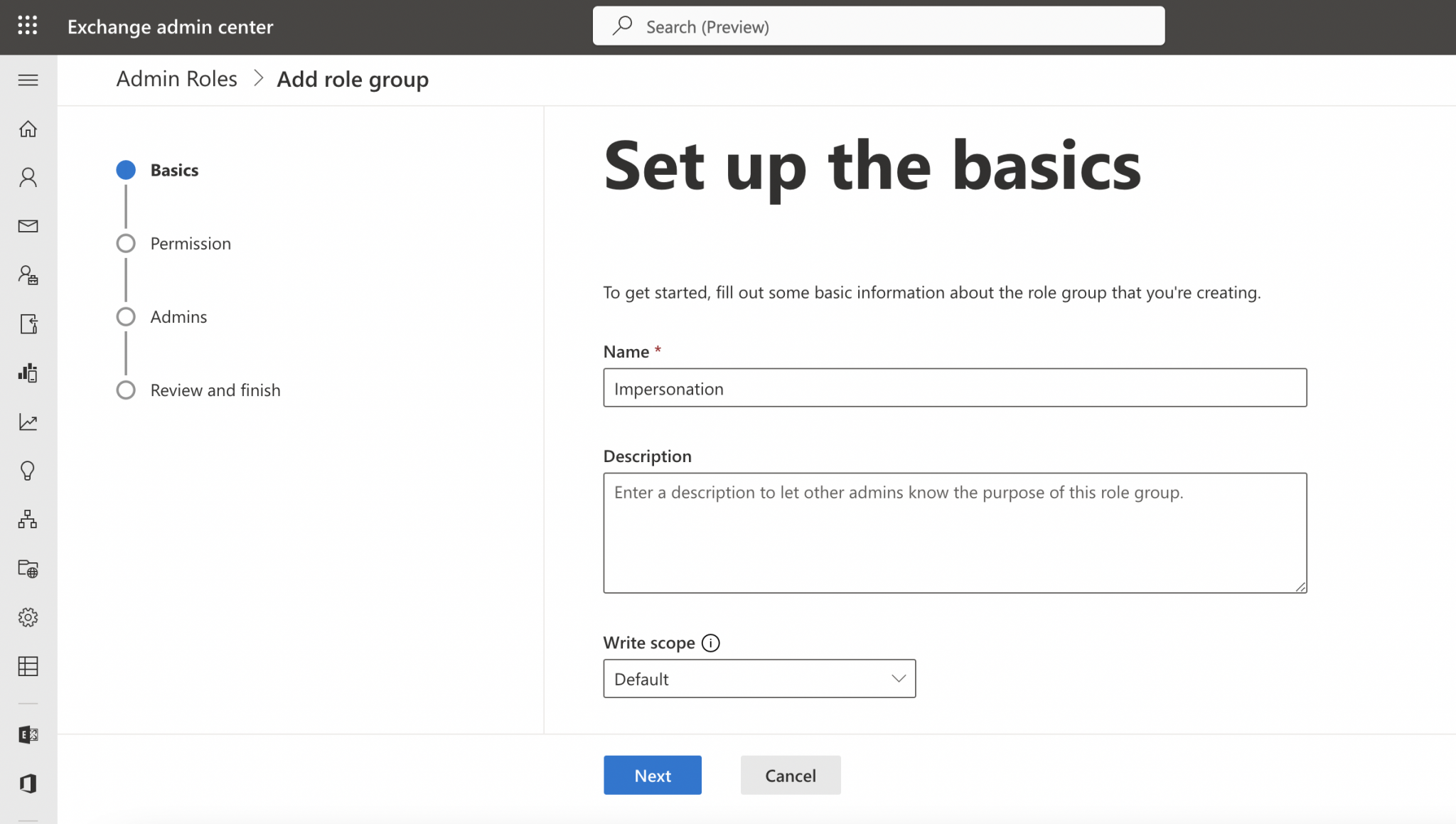Image resolution: width=1456 pixels, height=824 pixels.
Task: Select the Permission step circle
Action: pos(126,243)
